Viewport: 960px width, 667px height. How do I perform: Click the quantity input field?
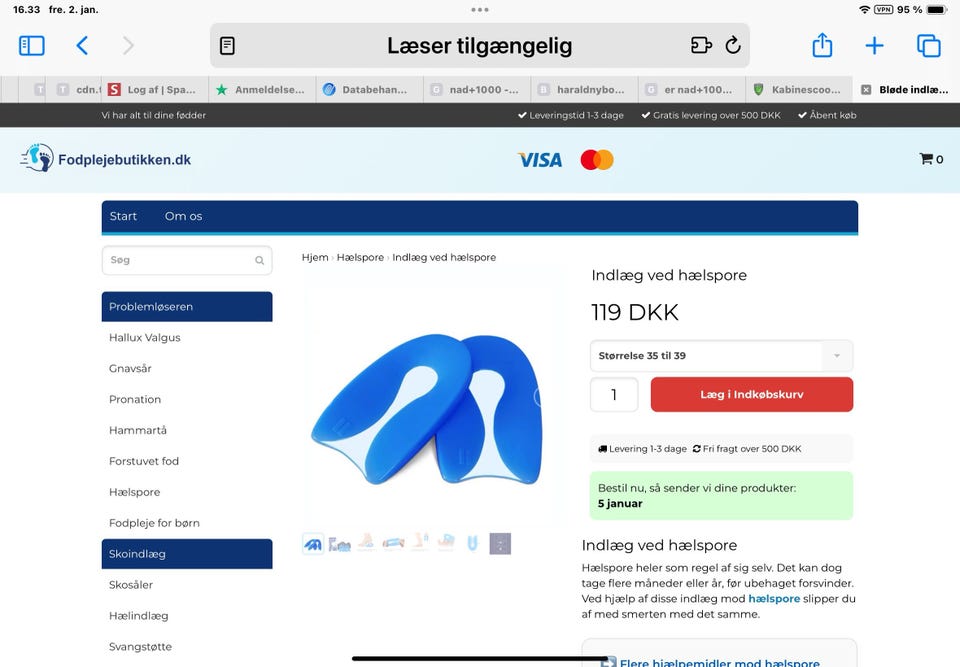614,394
